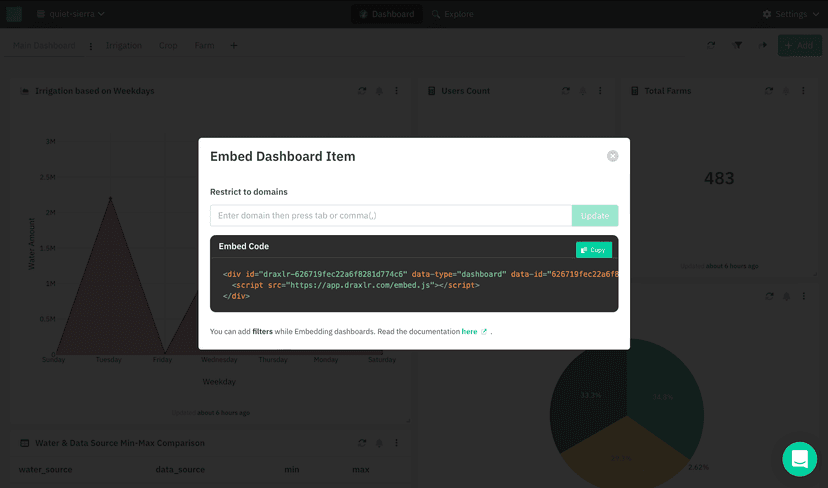Close the Embed Dashboard Item dialog
Viewport: 828px width, 488px height.
tap(612, 156)
